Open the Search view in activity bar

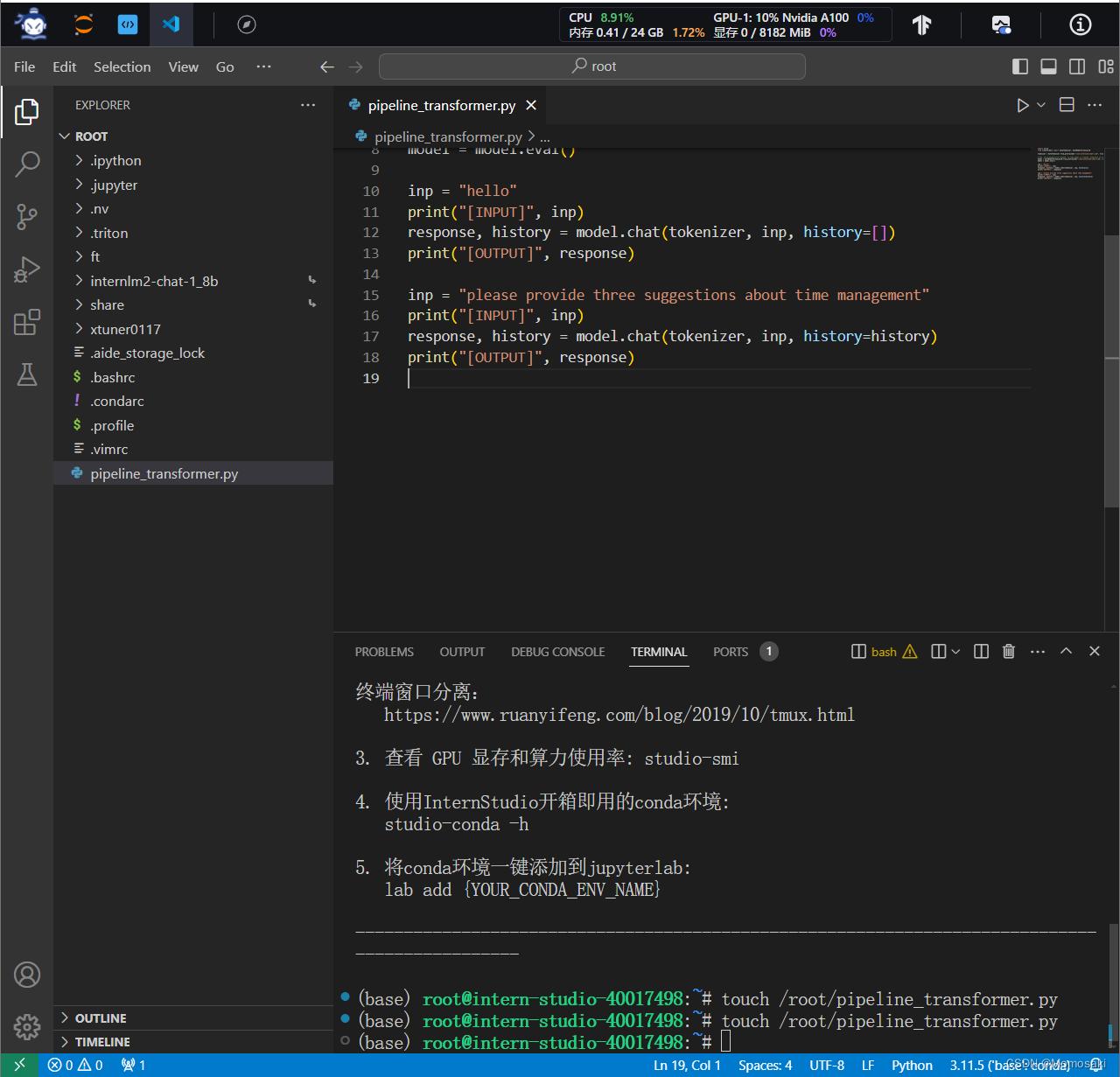click(27, 164)
